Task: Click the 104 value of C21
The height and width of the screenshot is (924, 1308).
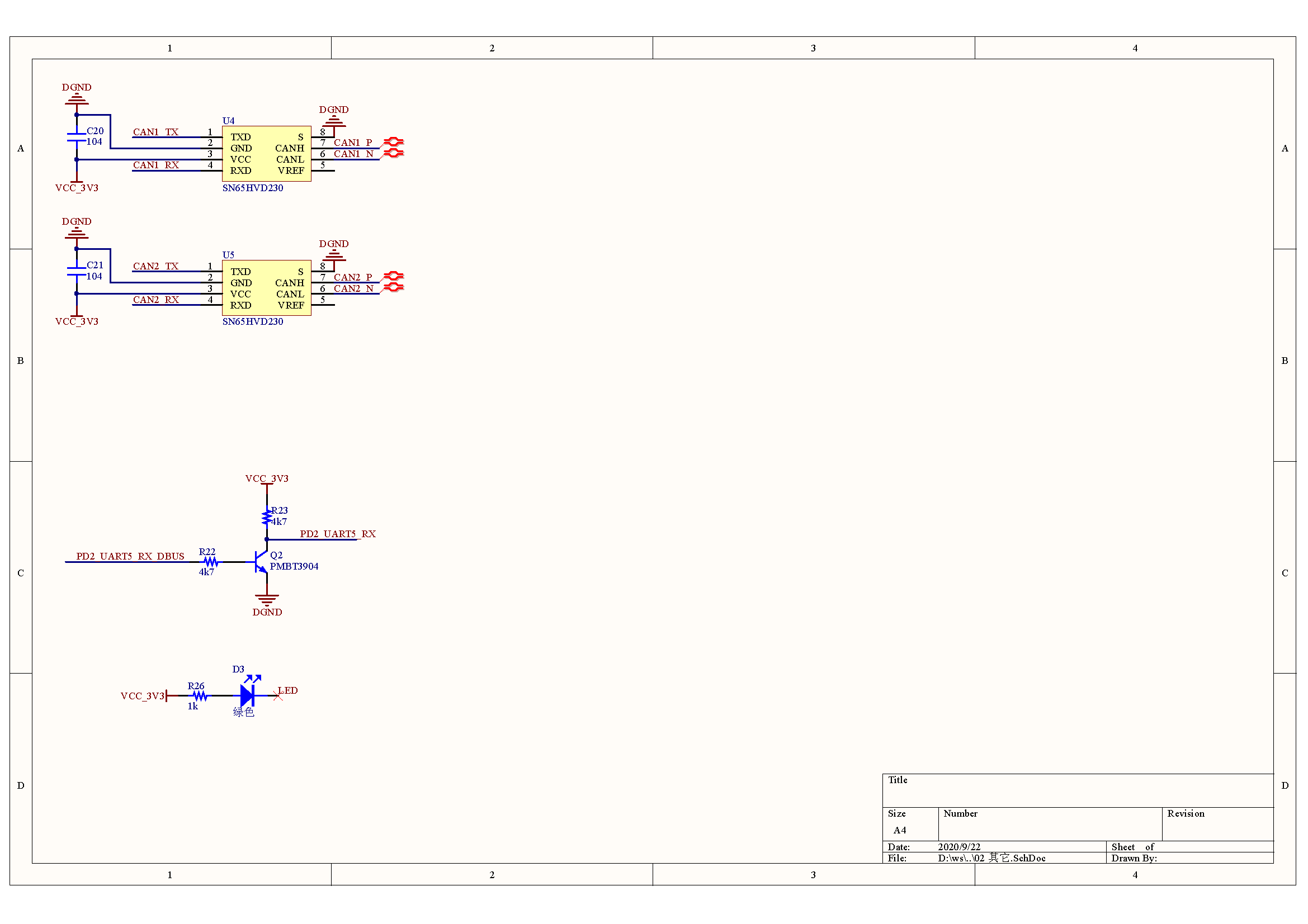Action: pos(94,276)
